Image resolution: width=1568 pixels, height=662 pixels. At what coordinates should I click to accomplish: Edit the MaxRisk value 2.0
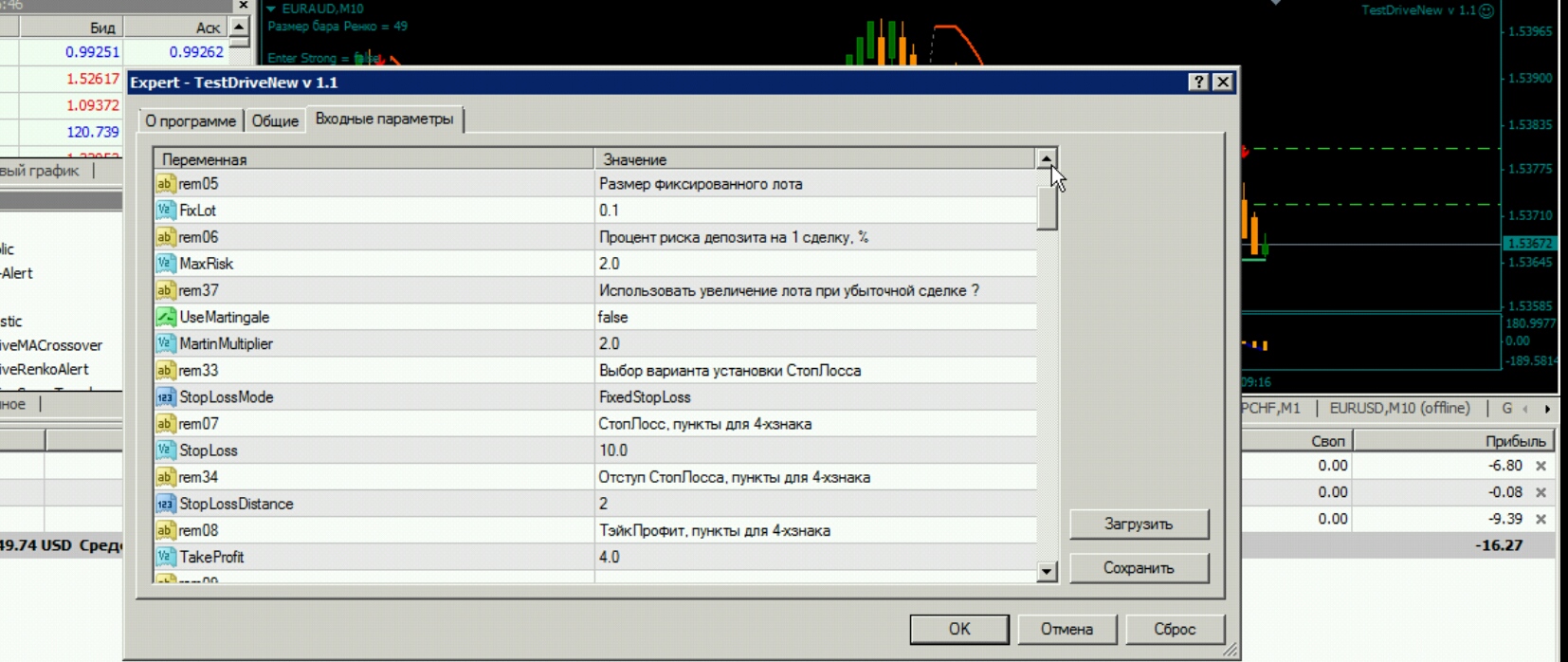815,264
